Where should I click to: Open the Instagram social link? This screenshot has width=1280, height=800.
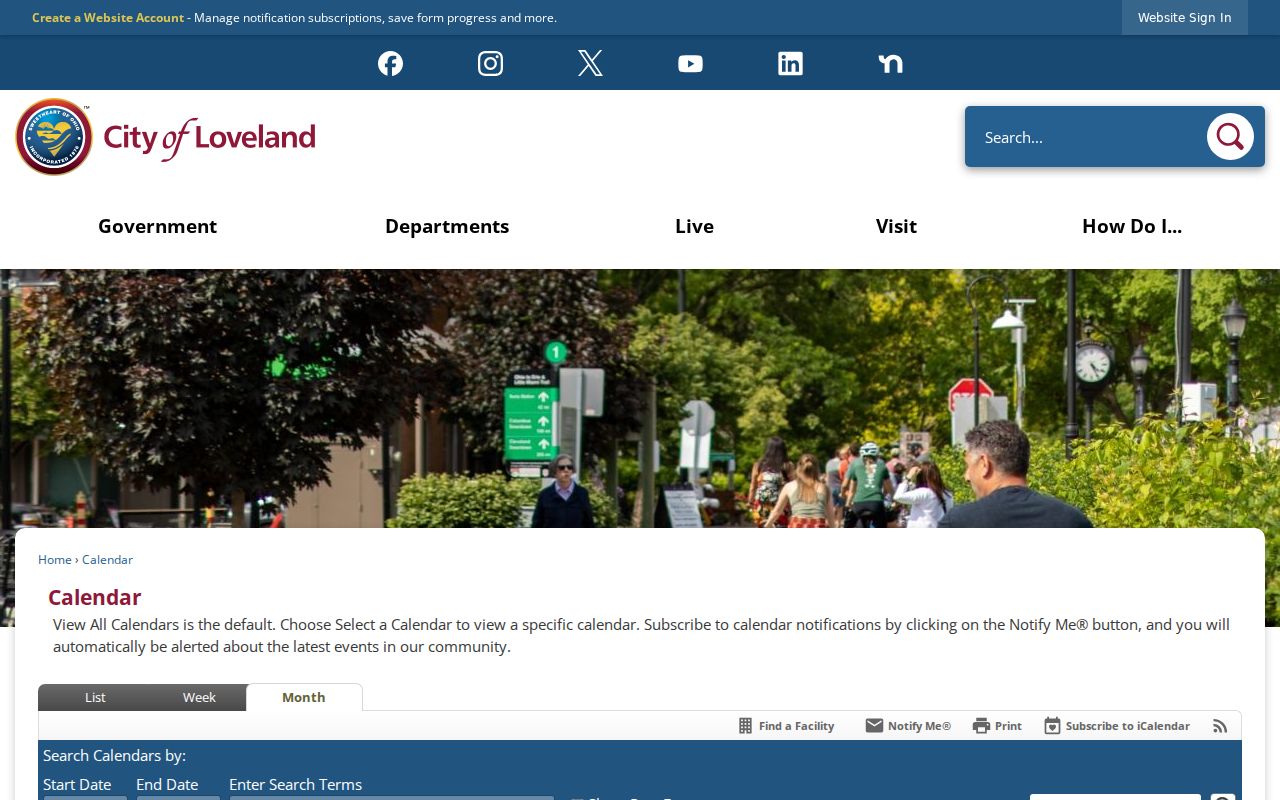pyautogui.click(x=490, y=63)
